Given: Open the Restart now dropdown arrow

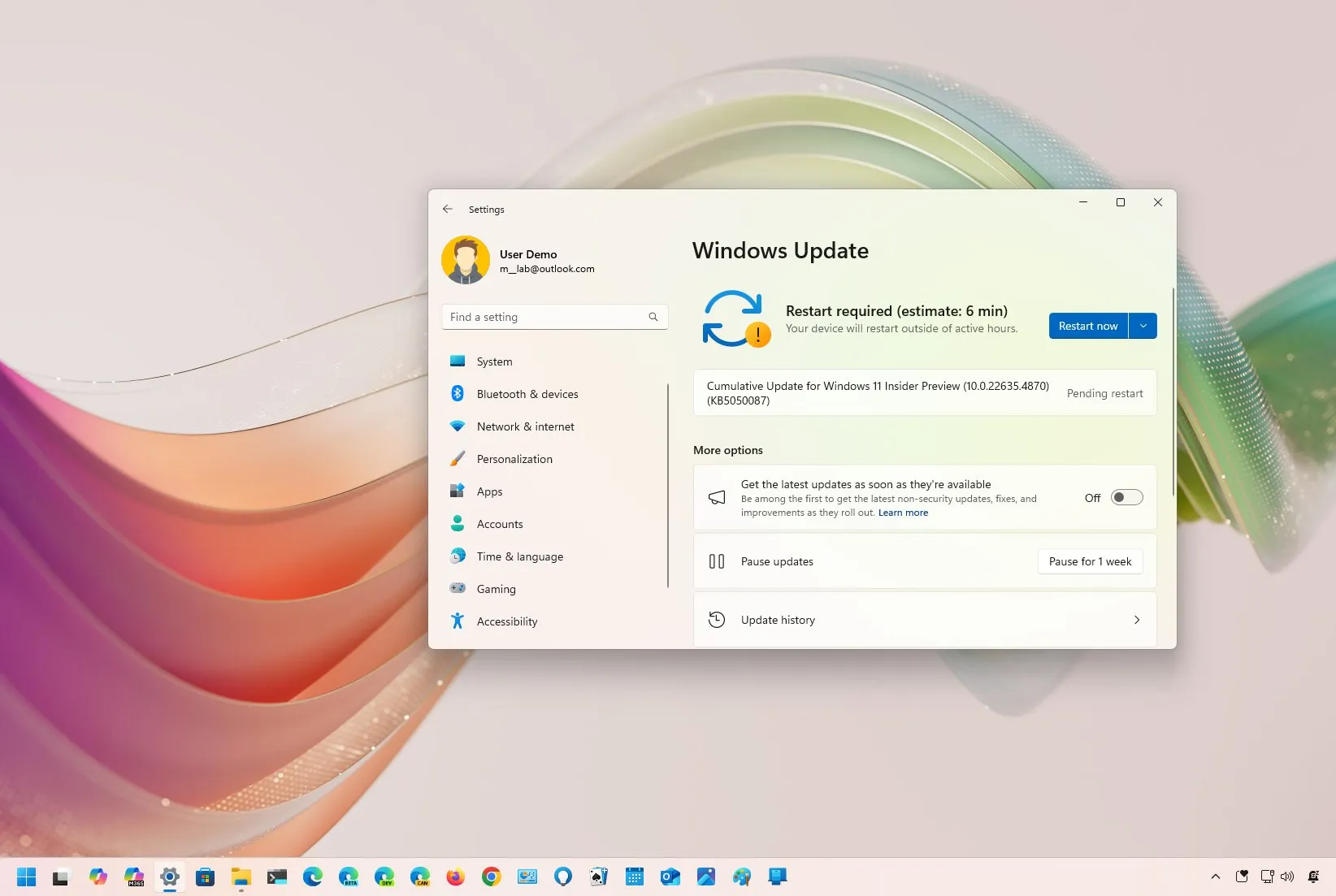Looking at the screenshot, I should coord(1143,326).
